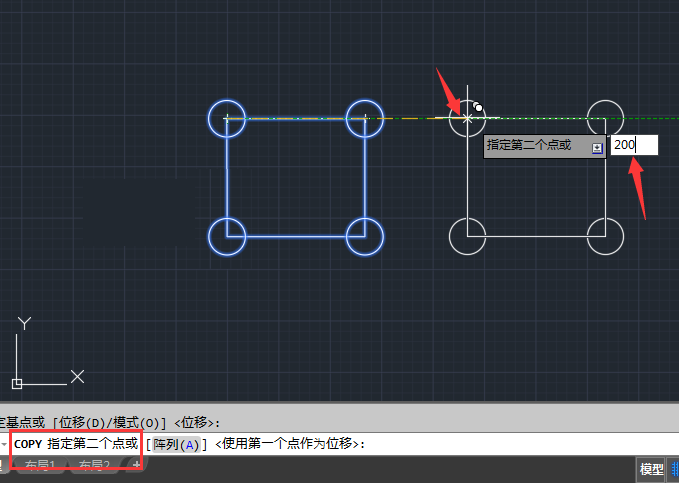Image resolution: width=679 pixels, height=483 pixels.
Task: Switch to the 布局2 layout tab
Action: pyautogui.click(x=94, y=465)
